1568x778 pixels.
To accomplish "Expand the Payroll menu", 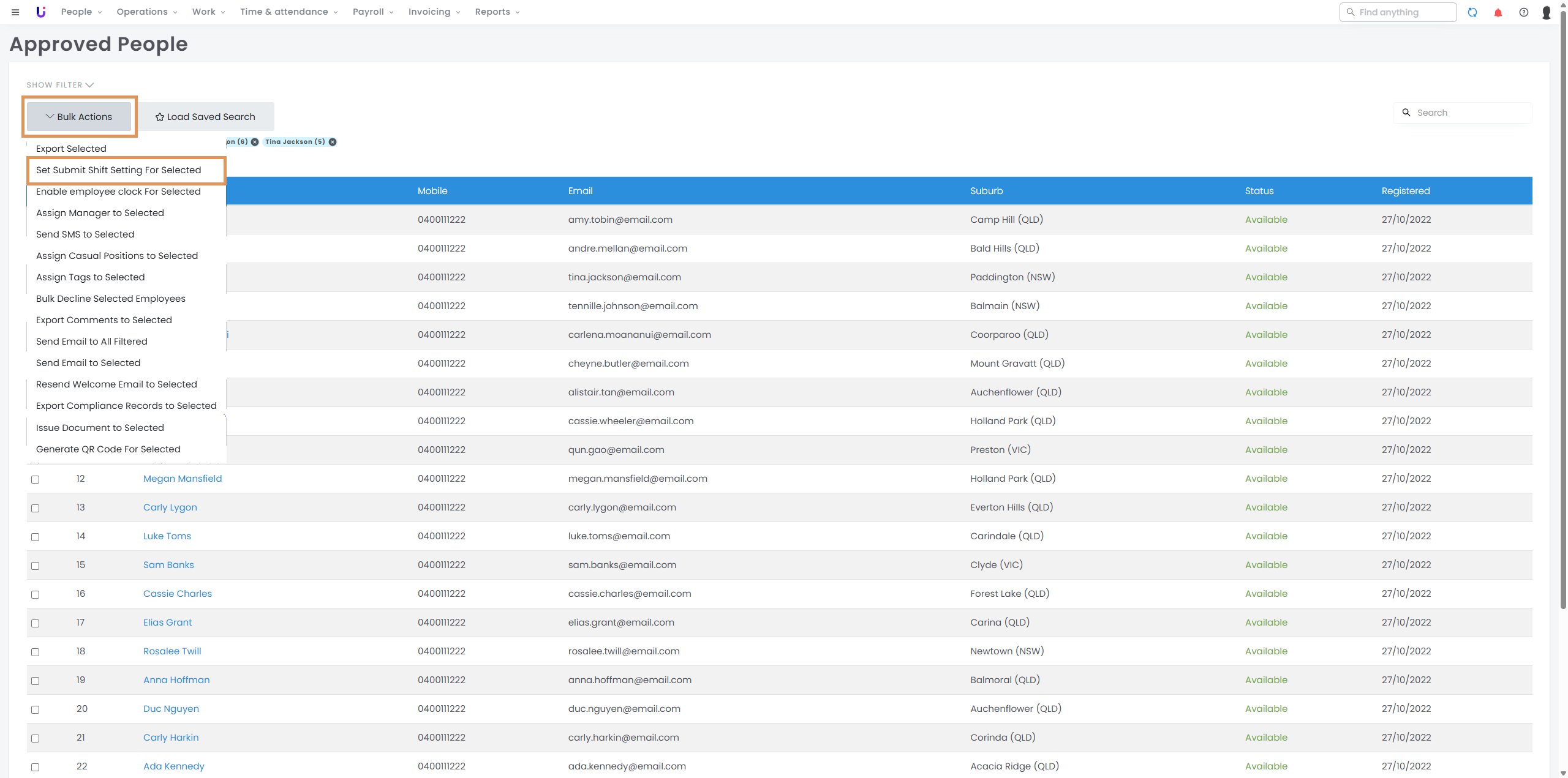I will 372,12.
